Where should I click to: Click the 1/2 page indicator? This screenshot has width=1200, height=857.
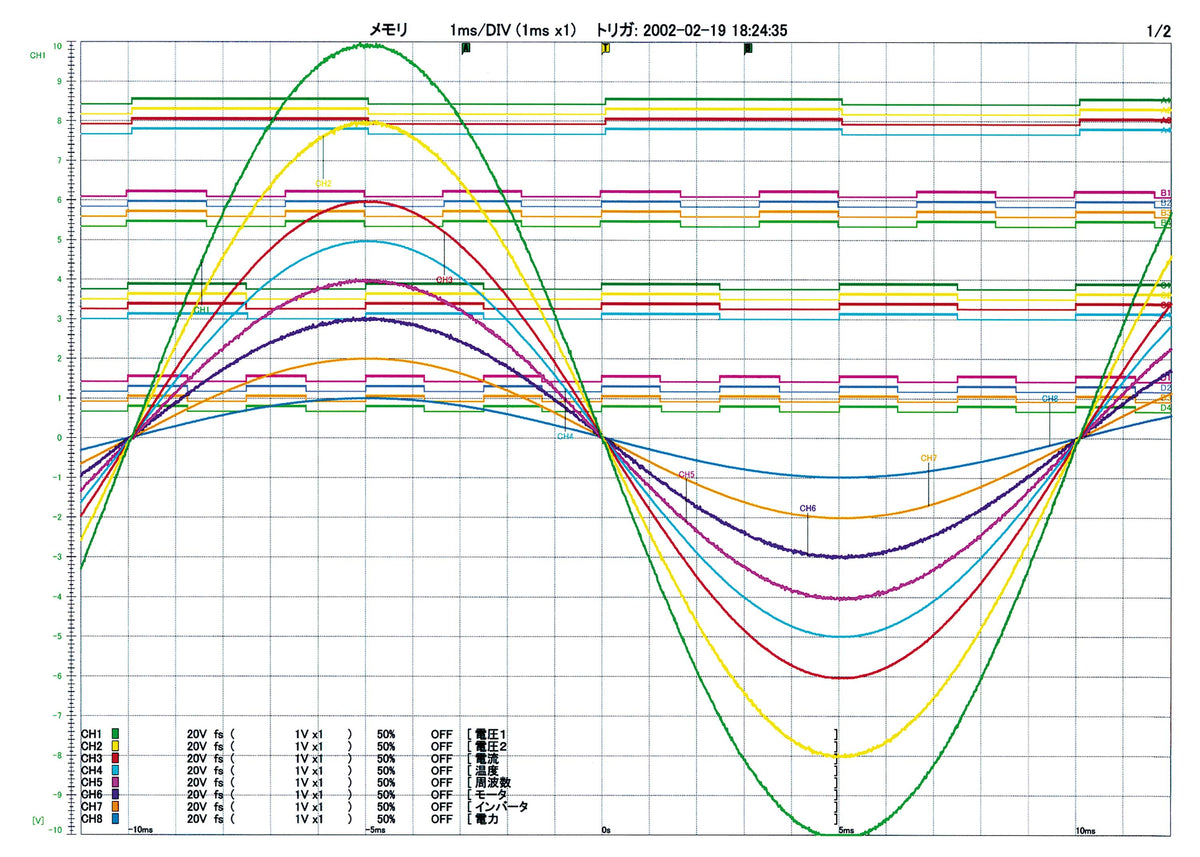click(x=1159, y=31)
